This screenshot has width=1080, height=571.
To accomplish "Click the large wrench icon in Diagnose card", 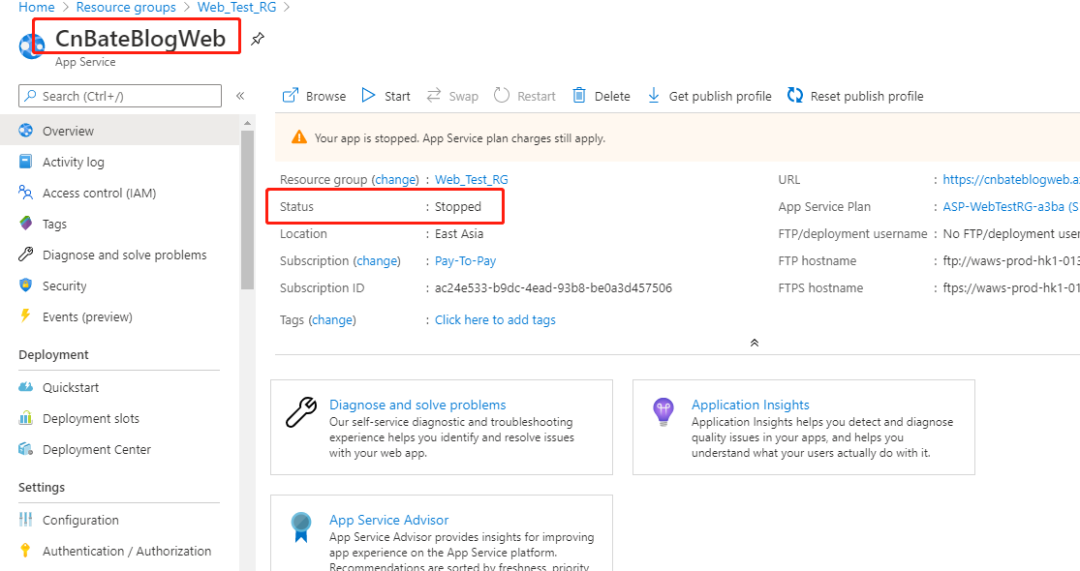I will tap(301, 413).
